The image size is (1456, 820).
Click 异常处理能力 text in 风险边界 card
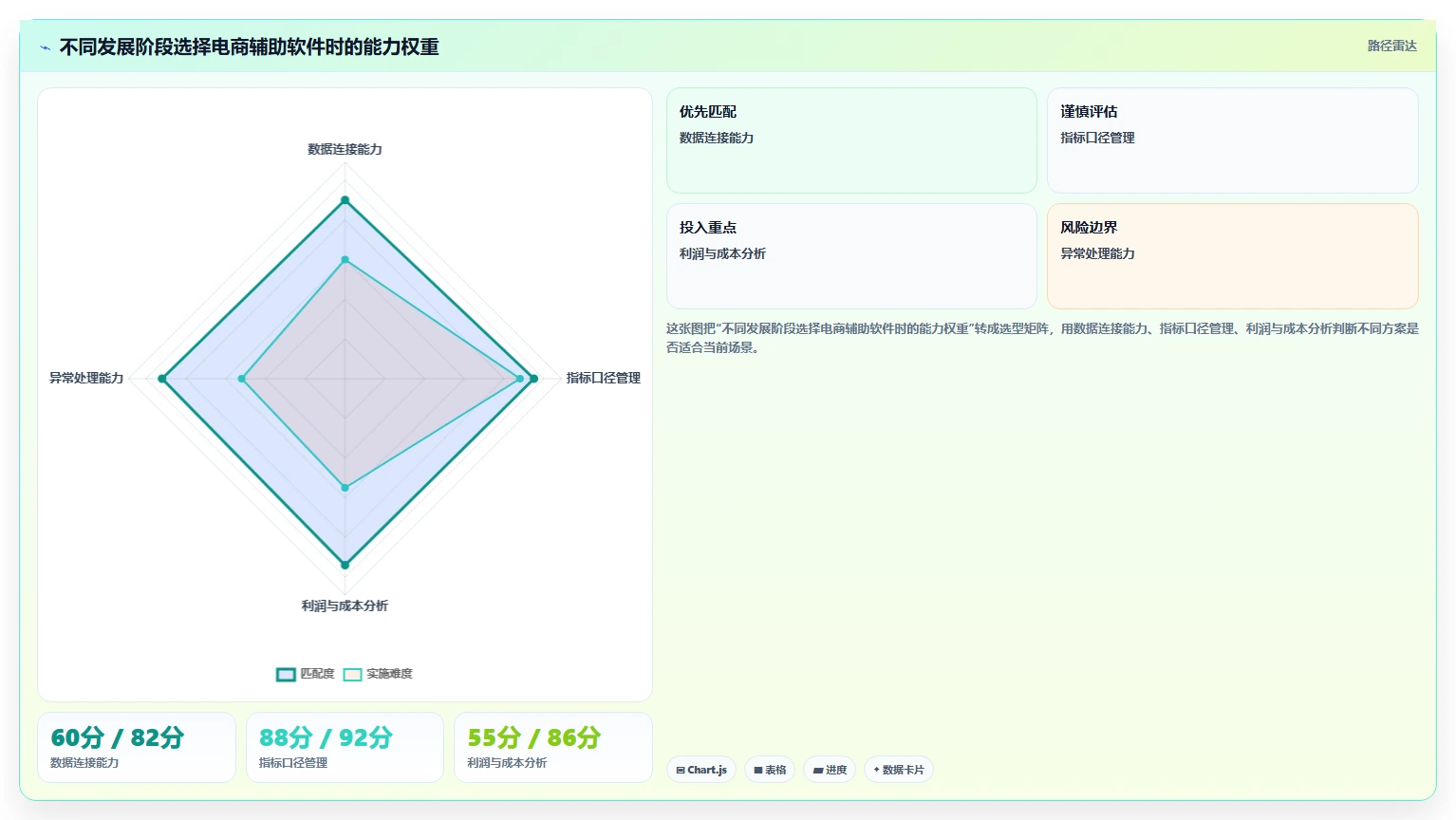click(x=1097, y=253)
